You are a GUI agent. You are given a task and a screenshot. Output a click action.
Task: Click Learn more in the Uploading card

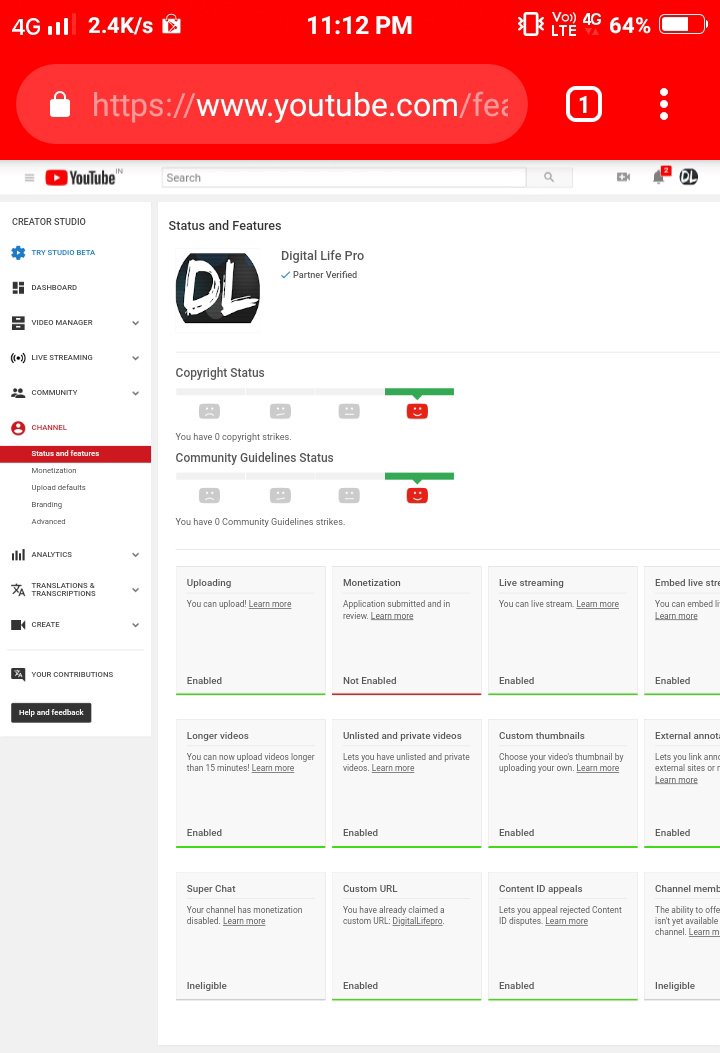[270, 604]
